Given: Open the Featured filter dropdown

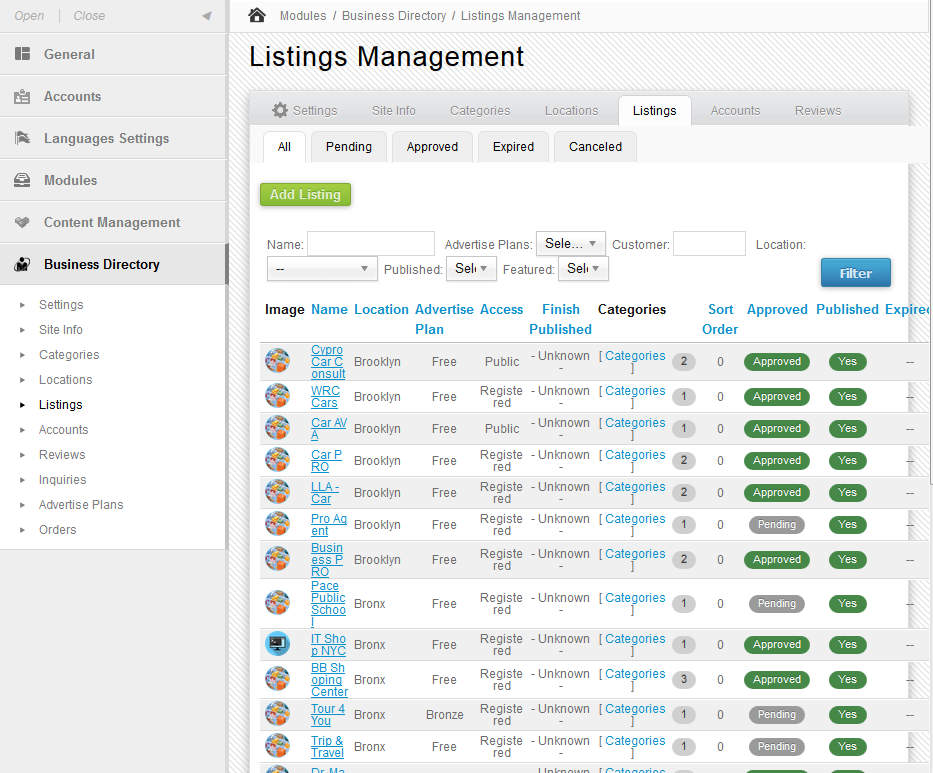Looking at the screenshot, I should coord(583,268).
